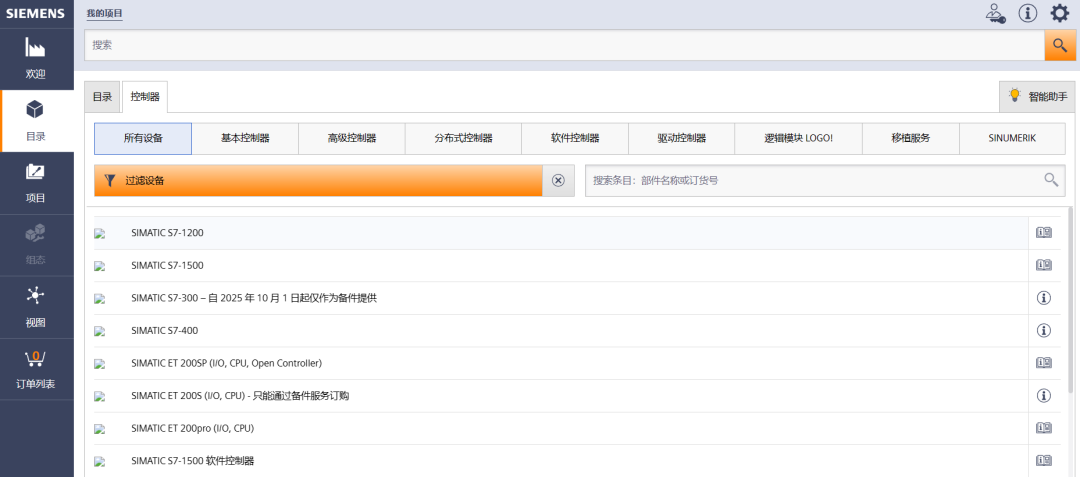
Task: Open the user account icon
Action: point(994,13)
